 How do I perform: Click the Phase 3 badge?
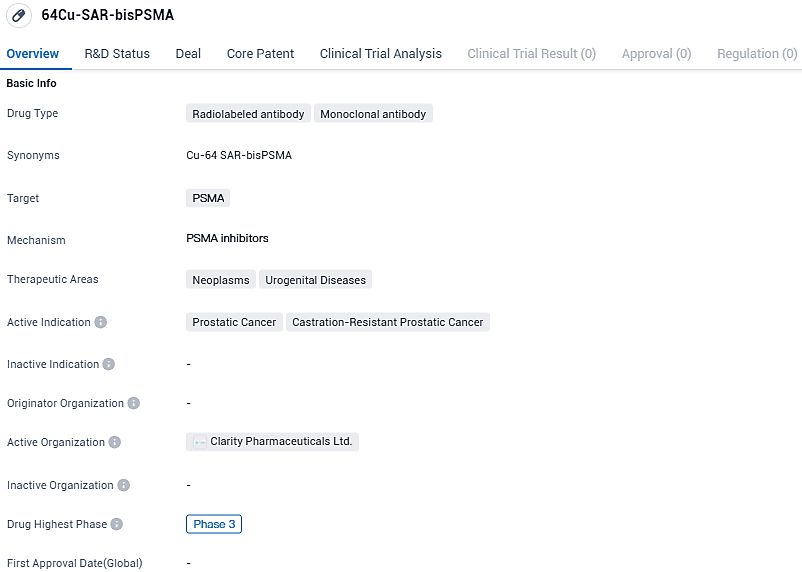click(x=214, y=524)
